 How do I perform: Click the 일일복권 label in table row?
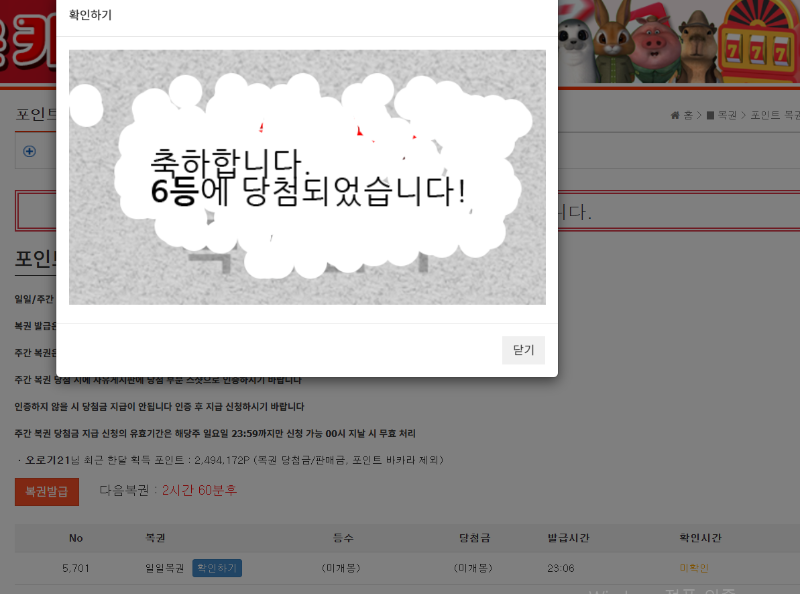[x=165, y=568]
